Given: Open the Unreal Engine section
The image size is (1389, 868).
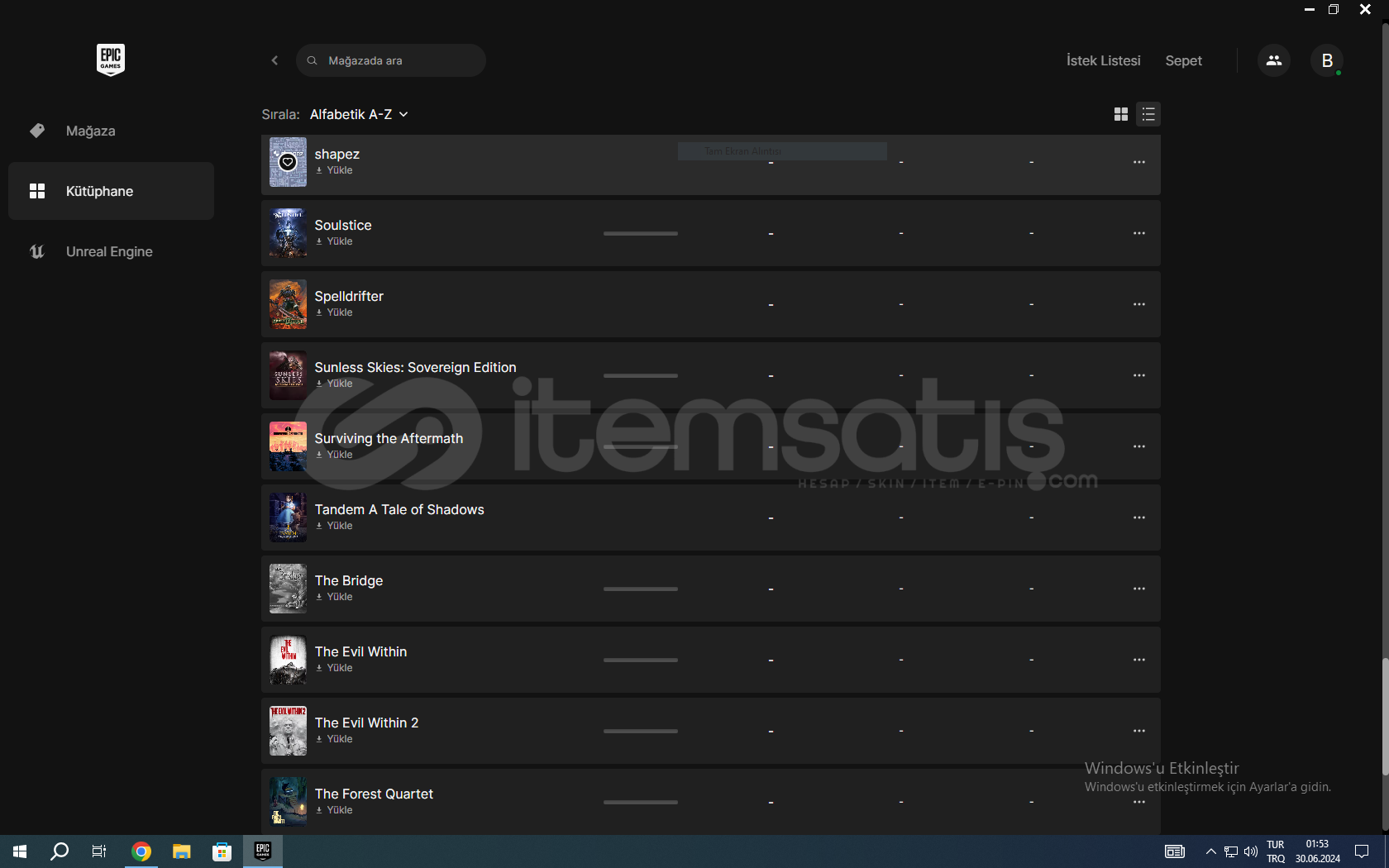Looking at the screenshot, I should (111, 251).
